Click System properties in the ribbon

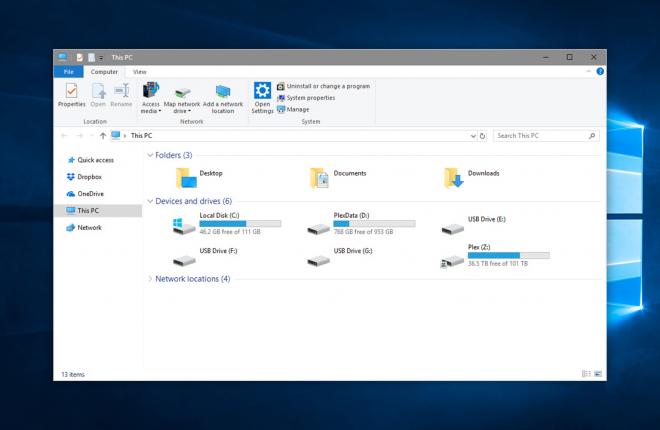coord(310,98)
